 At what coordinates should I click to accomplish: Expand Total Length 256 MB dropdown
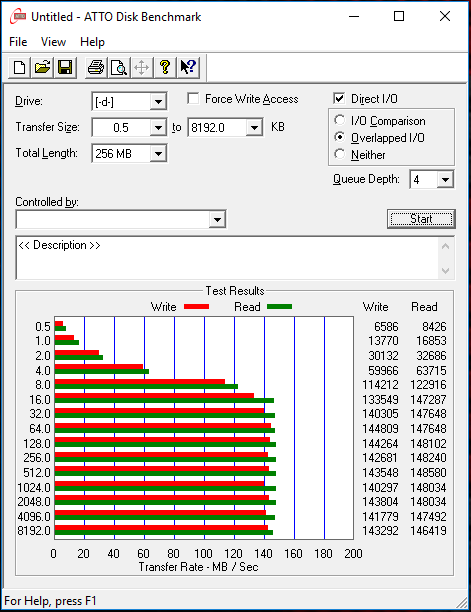coord(158,153)
